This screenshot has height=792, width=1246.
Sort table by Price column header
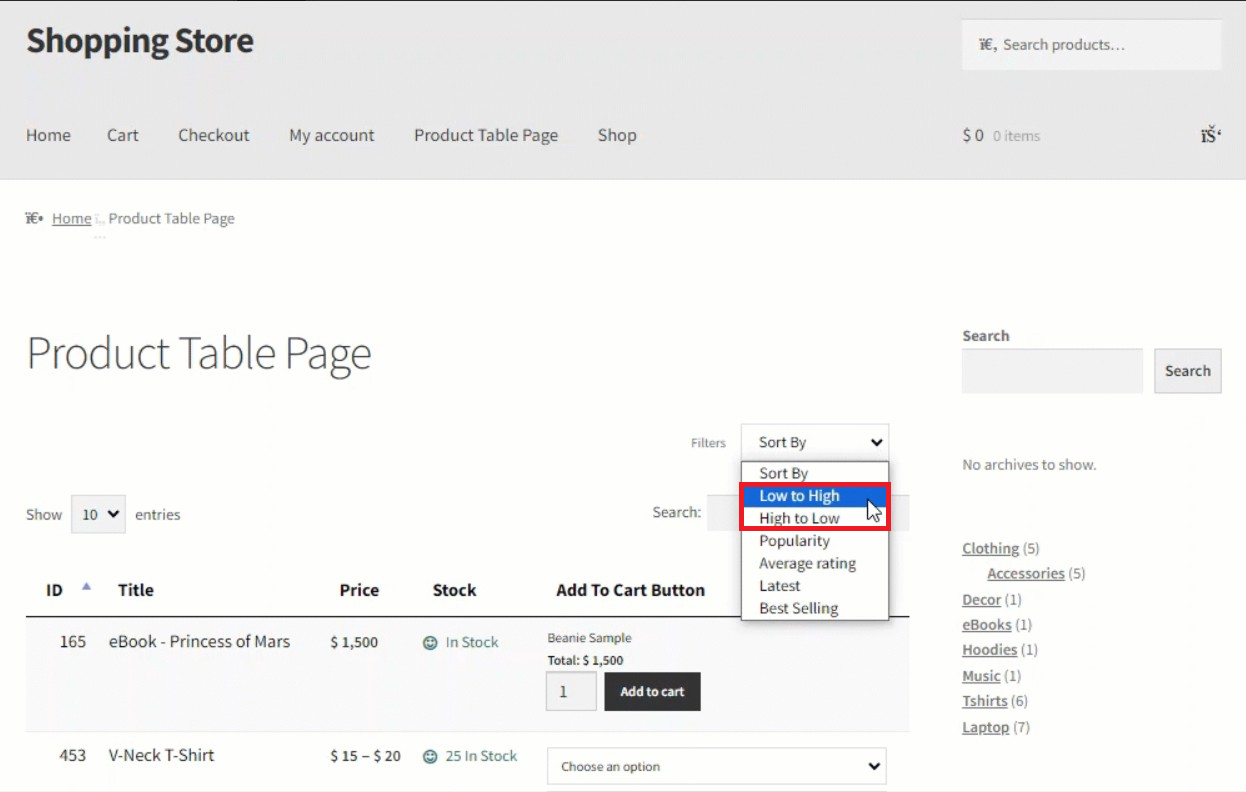(x=359, y=590)
